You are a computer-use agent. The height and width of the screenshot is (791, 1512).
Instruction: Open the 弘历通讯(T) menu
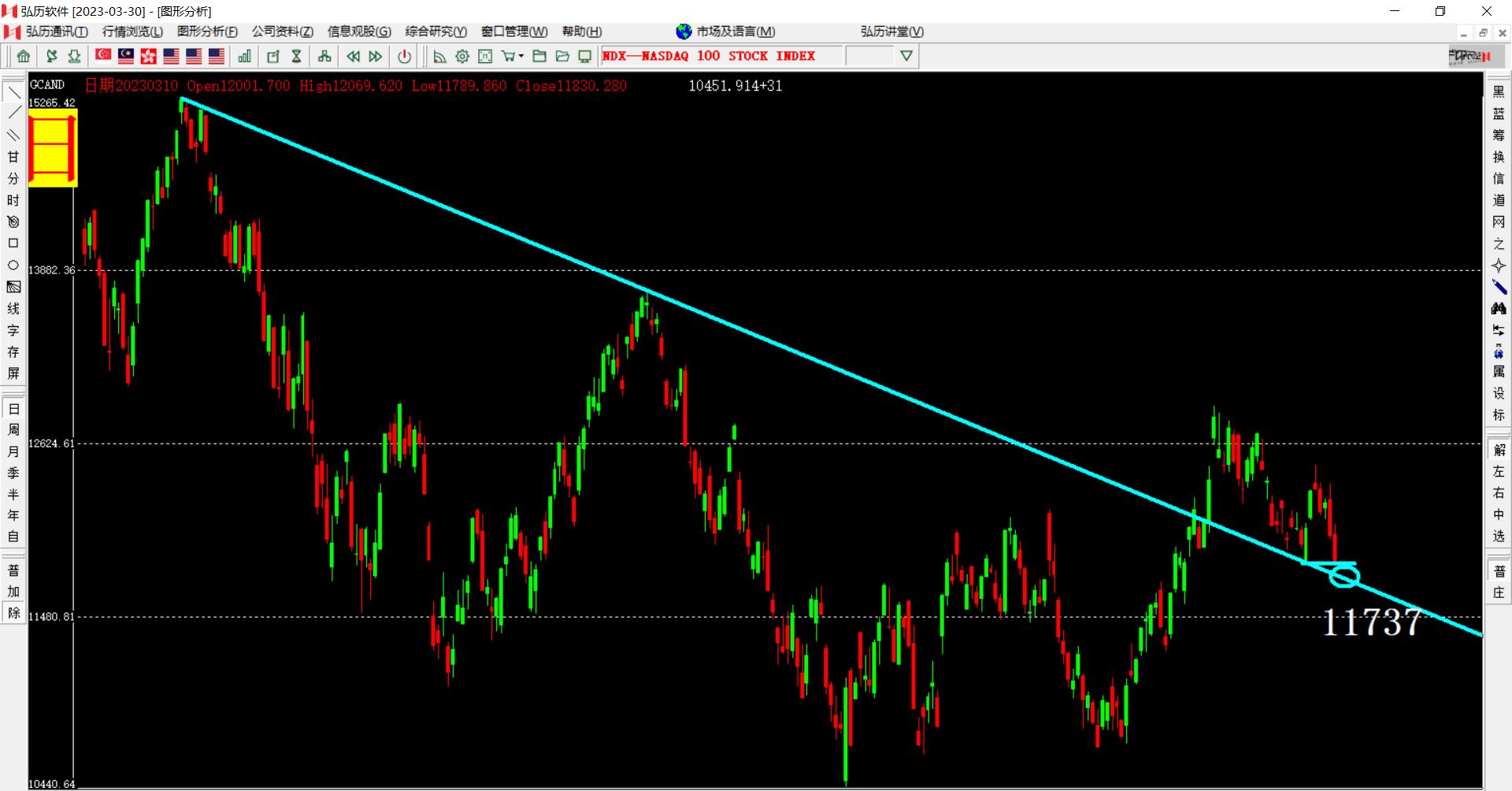(x=57, y=32)
